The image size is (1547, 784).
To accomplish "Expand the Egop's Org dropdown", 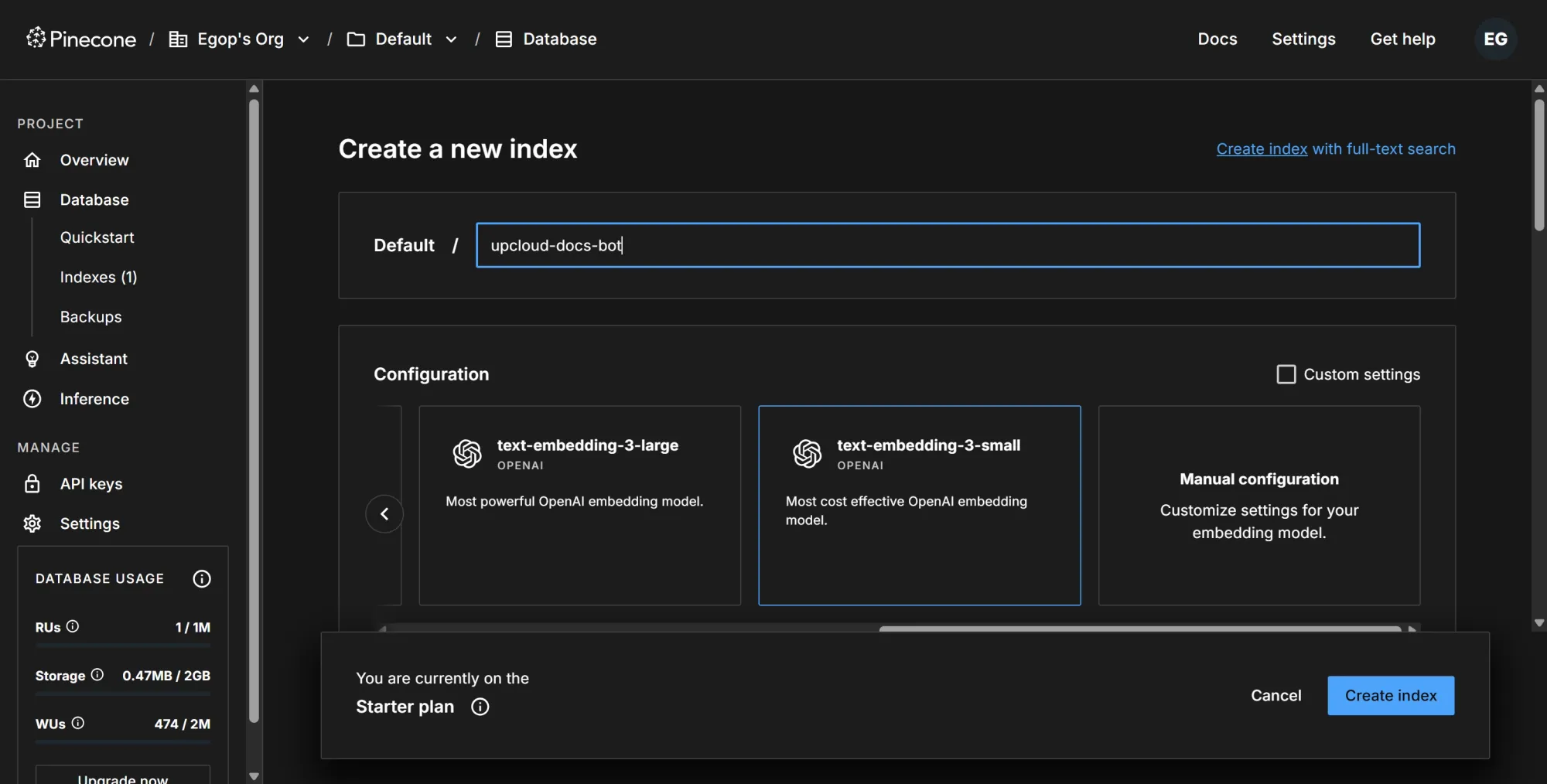I will click(304, 39).
